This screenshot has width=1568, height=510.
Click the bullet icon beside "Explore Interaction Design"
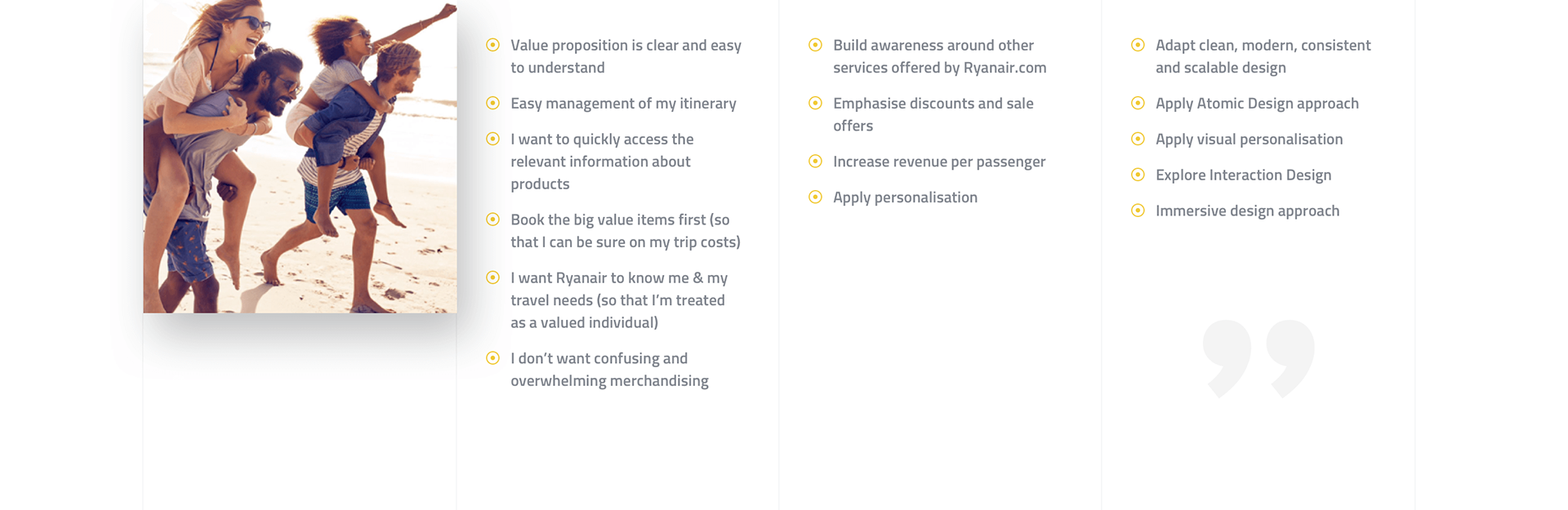pyautogui.click(x=1138, y=175)
